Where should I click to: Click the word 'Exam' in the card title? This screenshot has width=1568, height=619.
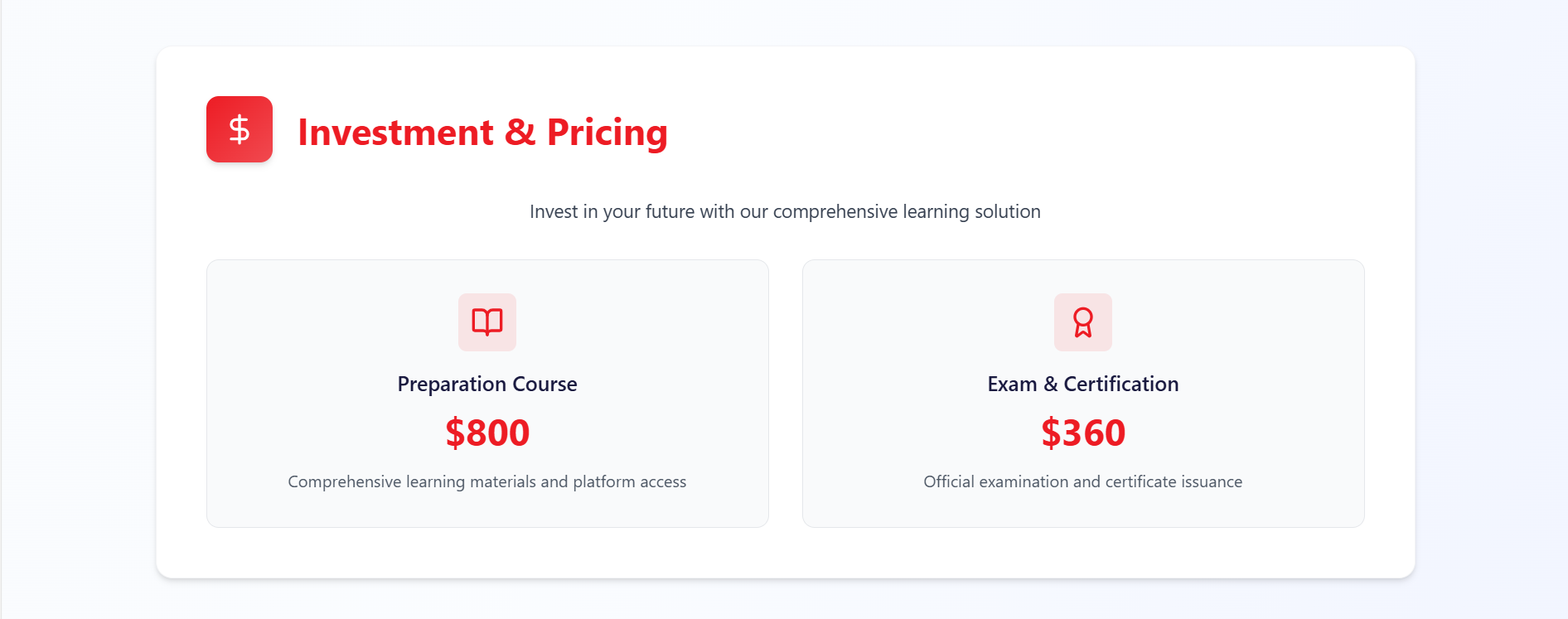click(x=1012, y=384)
